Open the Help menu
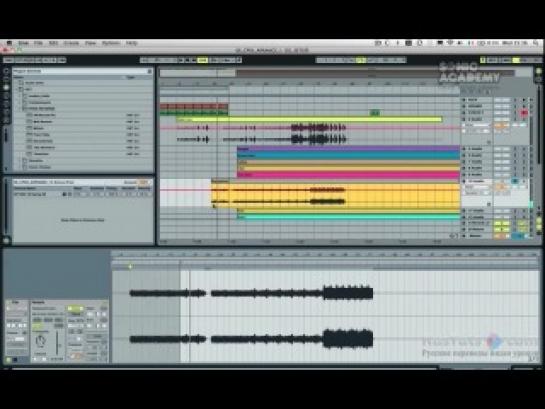 (x=131, y=43)
